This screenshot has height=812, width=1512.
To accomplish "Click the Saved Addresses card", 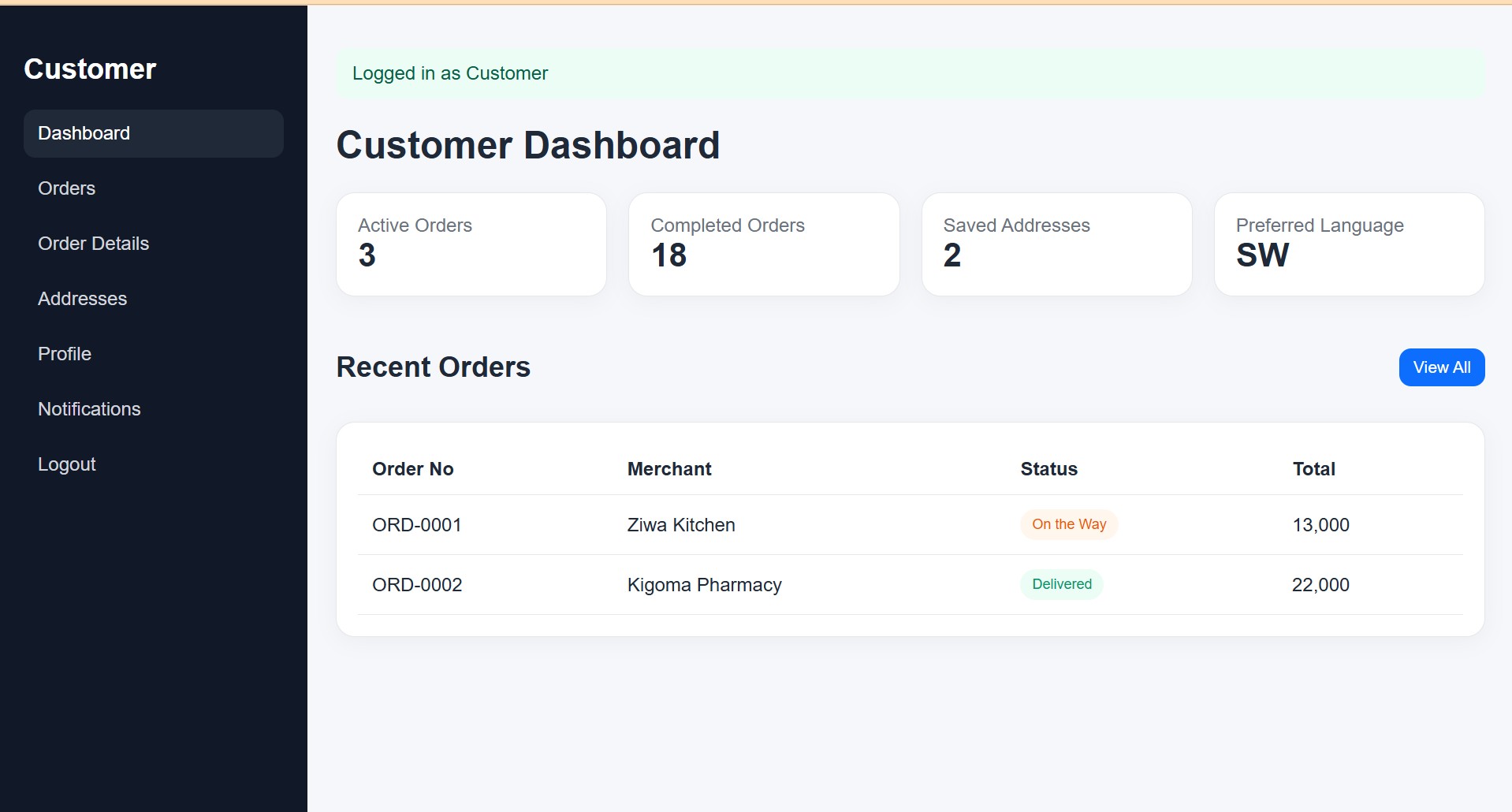I will [1056, 244].
